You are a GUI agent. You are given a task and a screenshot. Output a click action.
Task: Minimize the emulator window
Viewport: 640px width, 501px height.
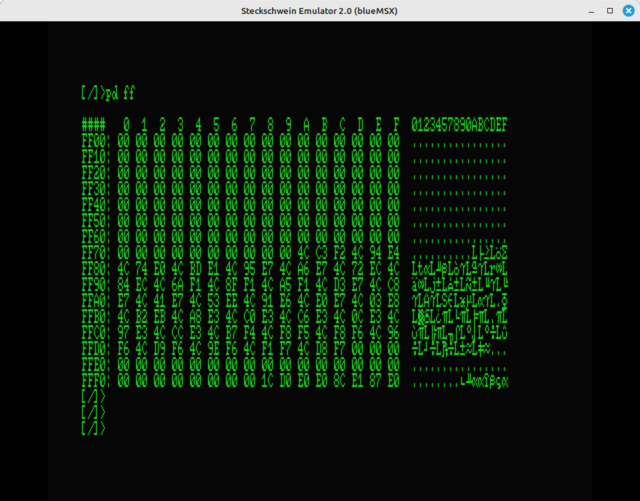(591, 11)
